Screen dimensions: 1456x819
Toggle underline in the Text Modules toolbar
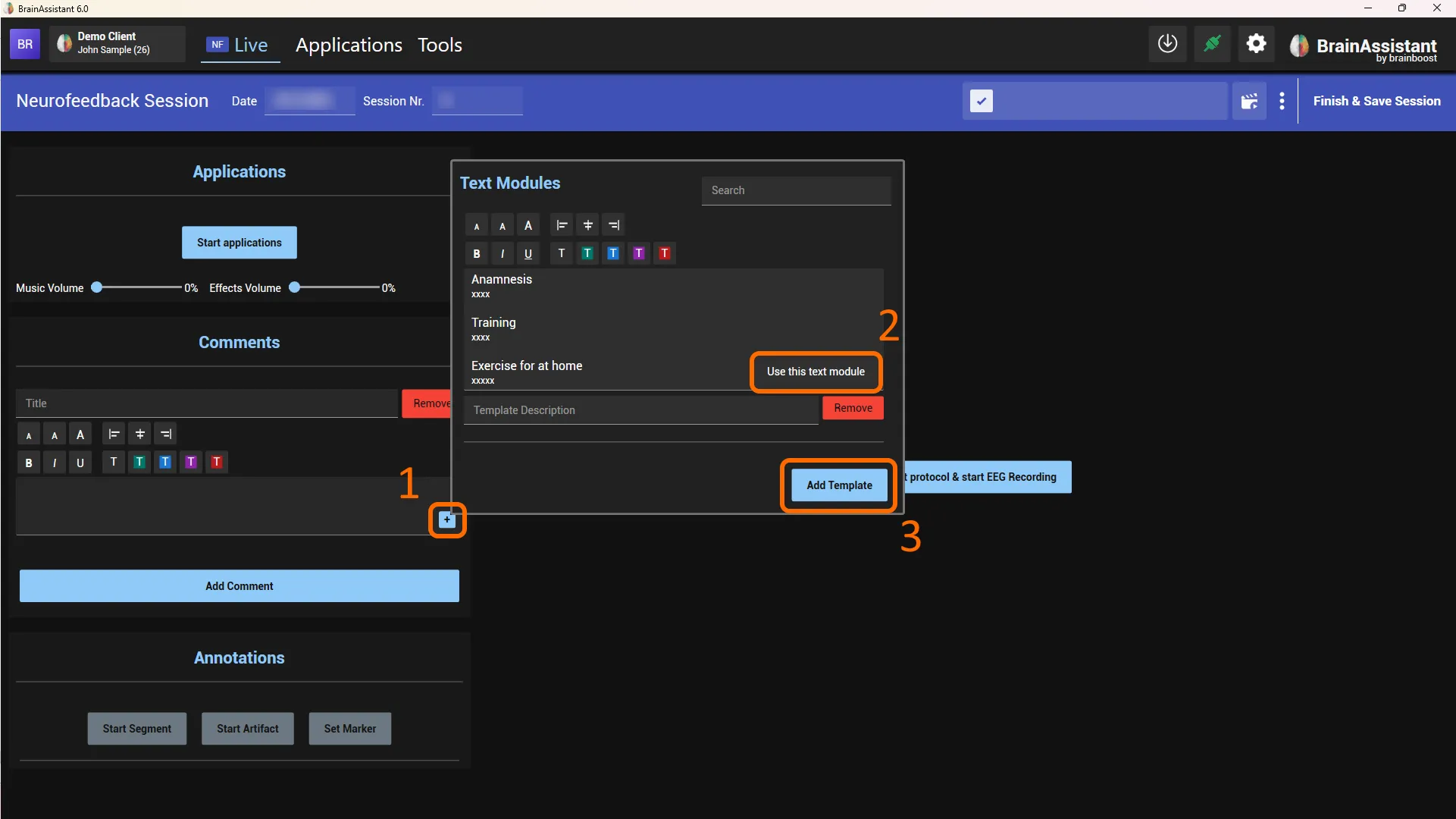[528, 253]
